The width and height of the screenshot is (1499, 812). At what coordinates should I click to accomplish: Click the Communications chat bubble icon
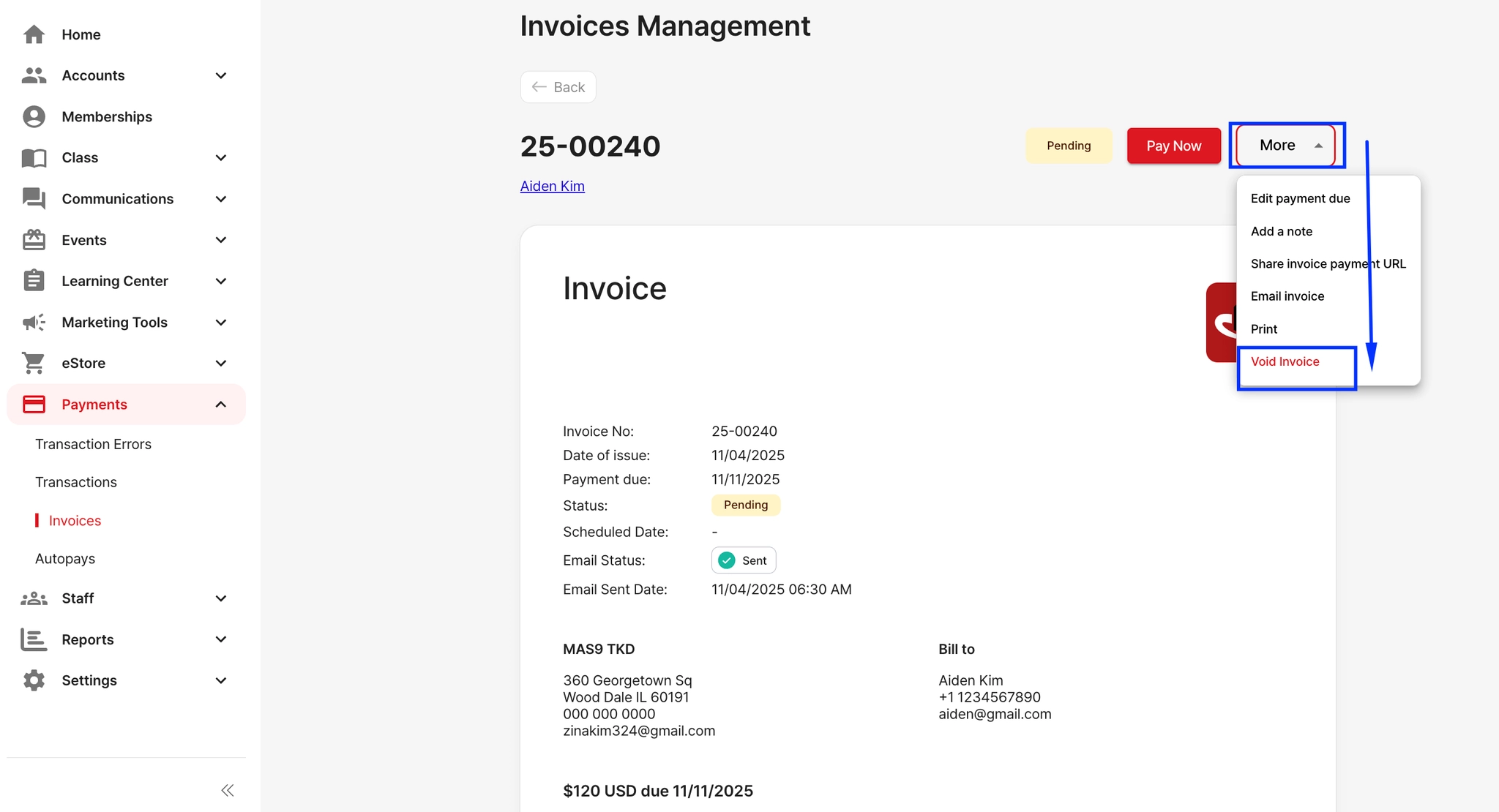click(x=34, y=199)
